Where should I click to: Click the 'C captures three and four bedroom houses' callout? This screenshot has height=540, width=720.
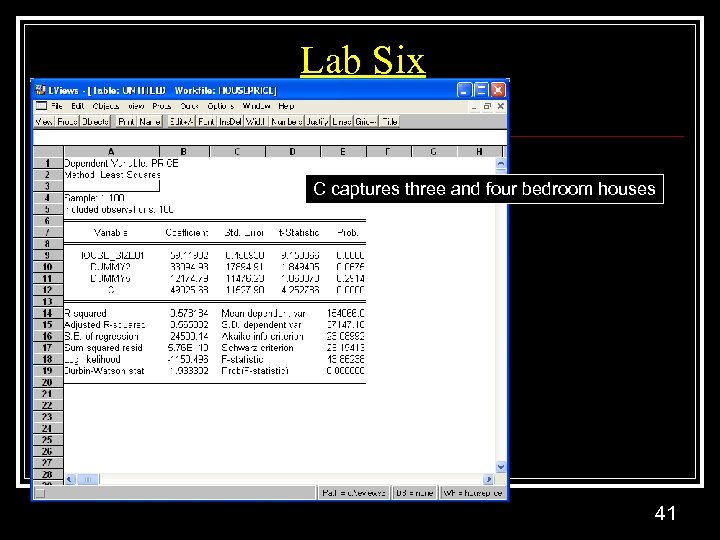tap(484, 189)
